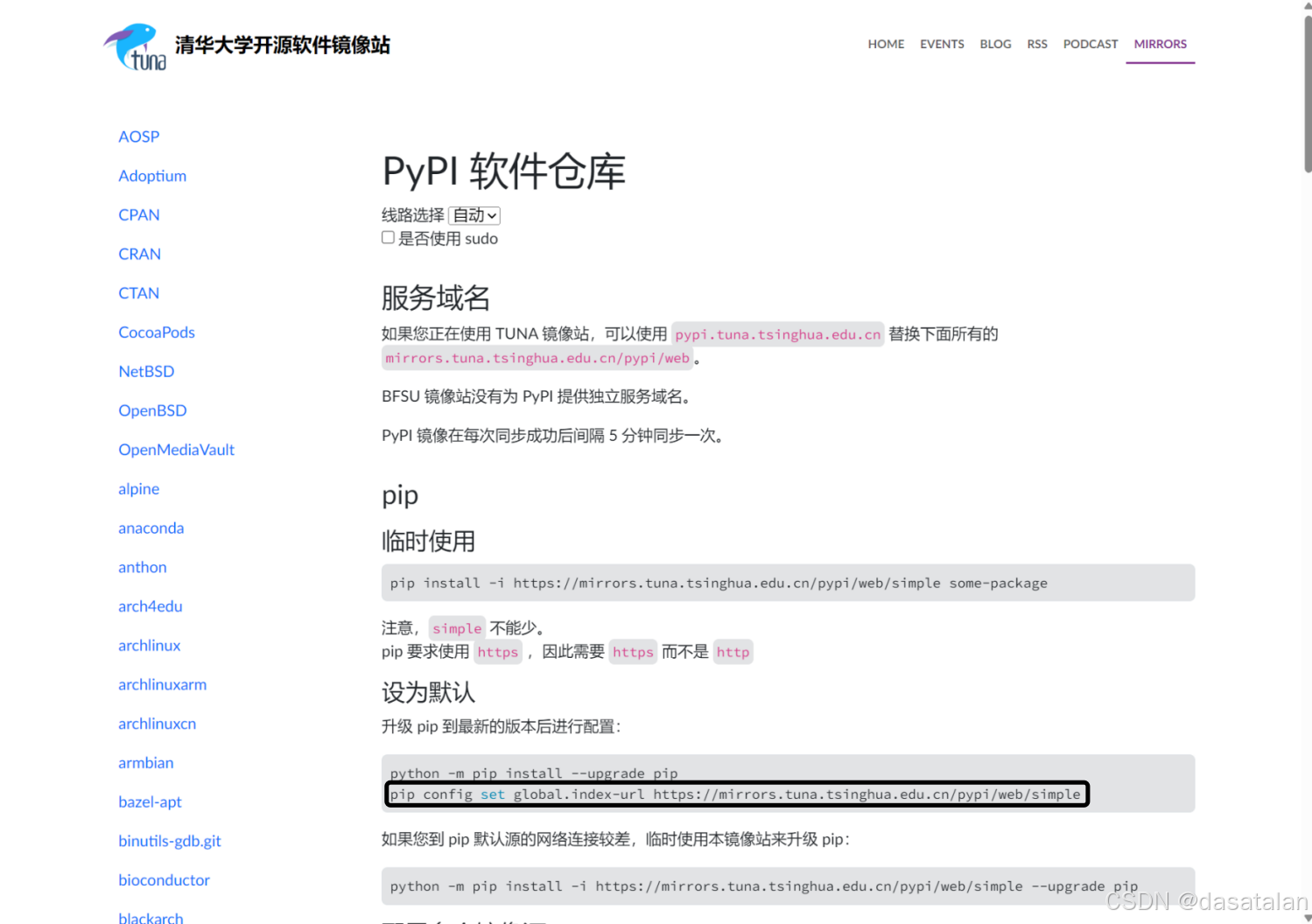1312x924 pixels.
Task: Select the MIRRORS menu item
Action: (x=1160, y=44)
